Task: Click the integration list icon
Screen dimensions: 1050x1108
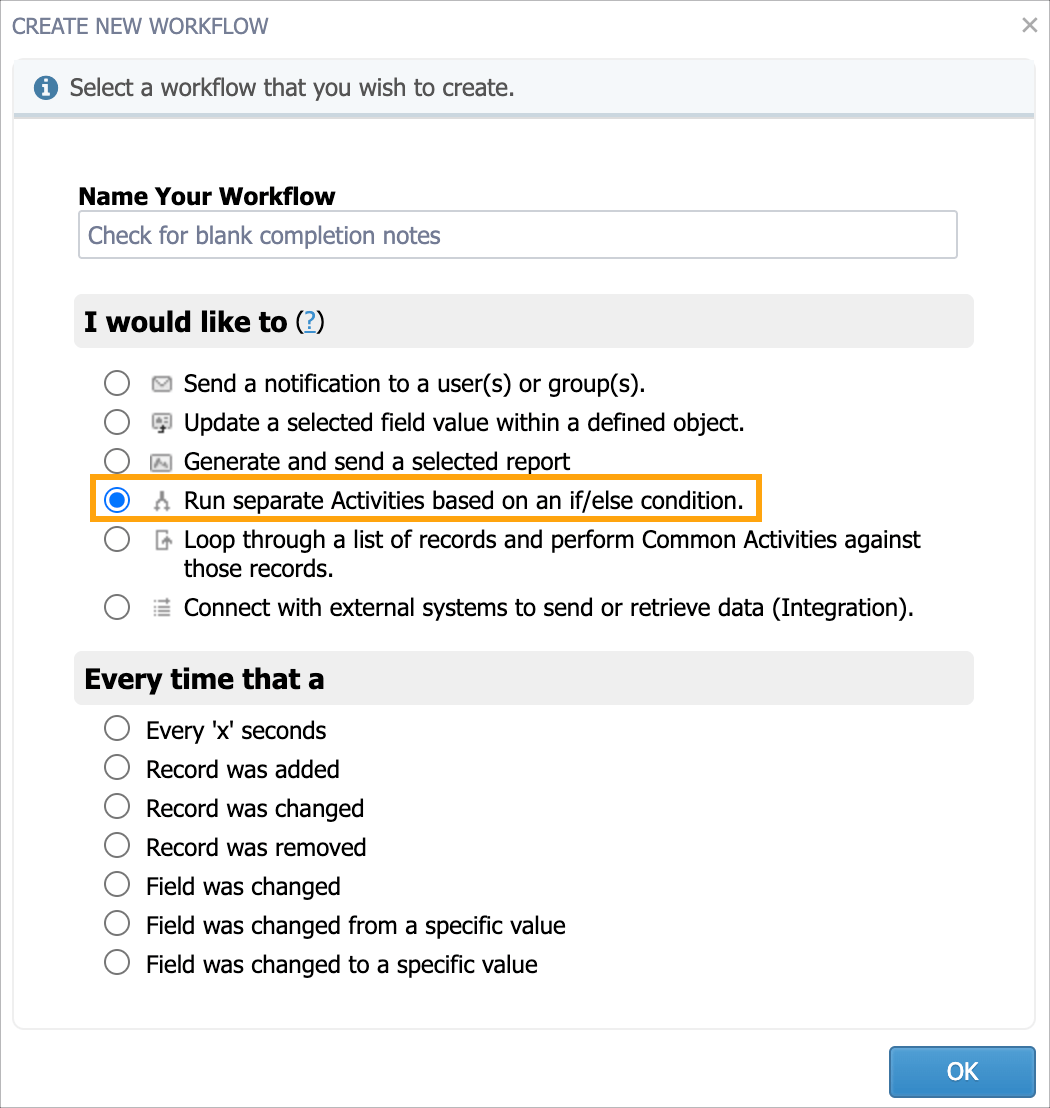Action: tap(161, 607)
